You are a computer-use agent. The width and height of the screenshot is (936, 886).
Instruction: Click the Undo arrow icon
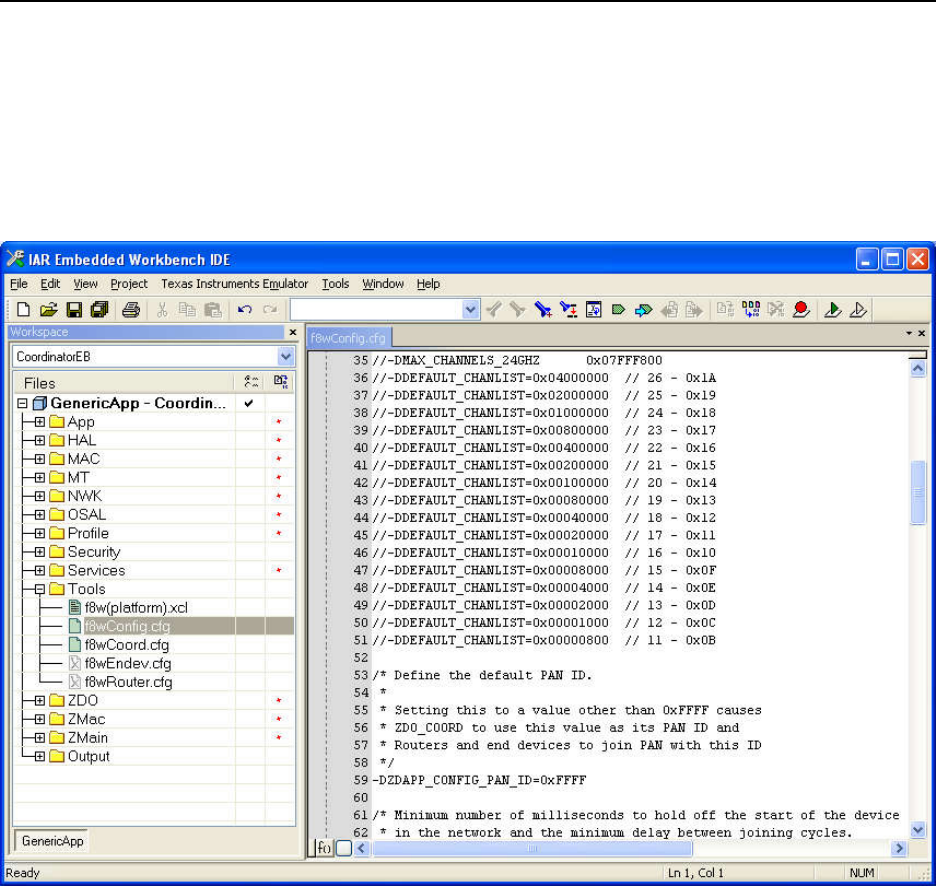243,310
